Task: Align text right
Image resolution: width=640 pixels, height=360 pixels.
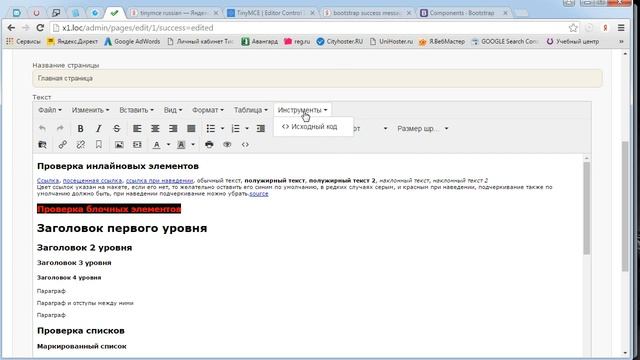Action: pos(173,129)
